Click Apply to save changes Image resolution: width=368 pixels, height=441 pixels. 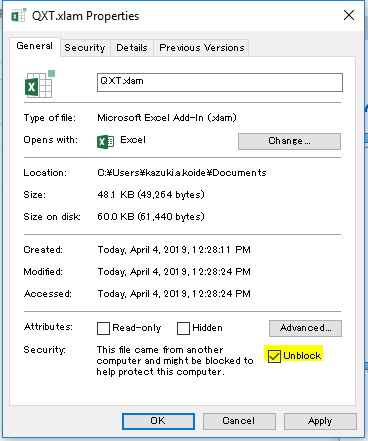point(320,421)
